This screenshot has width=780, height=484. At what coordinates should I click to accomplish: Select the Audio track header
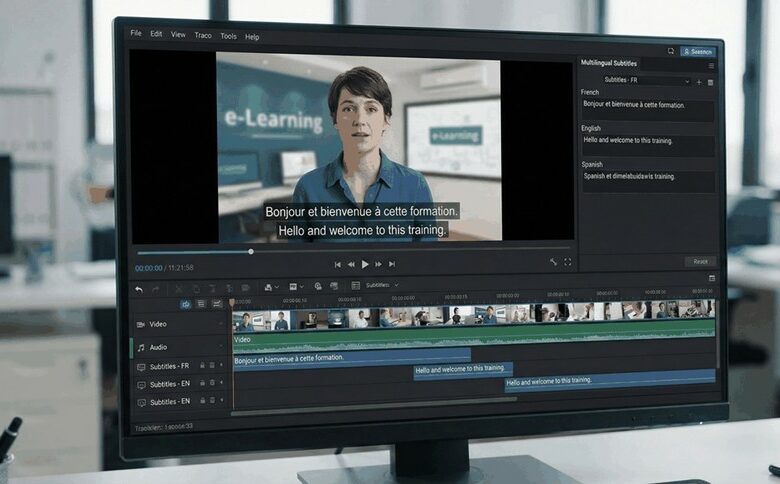point(180,347)
